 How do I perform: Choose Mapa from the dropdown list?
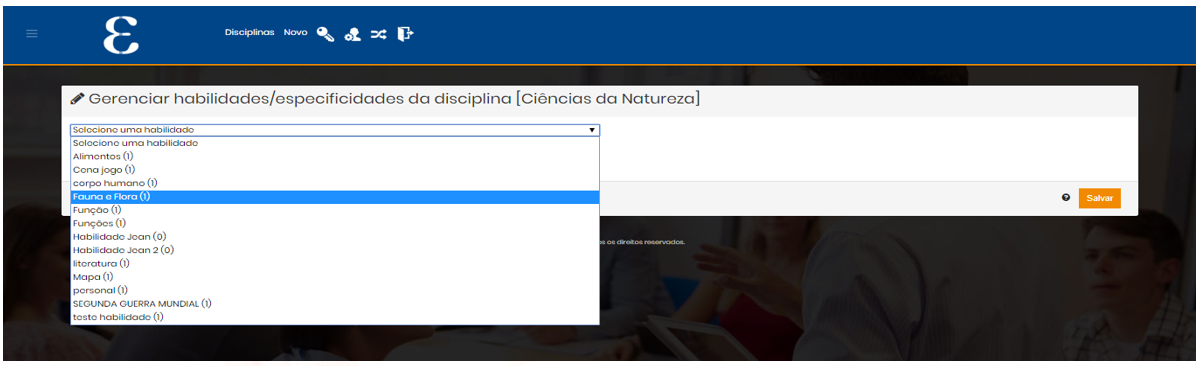coord(335,276)
